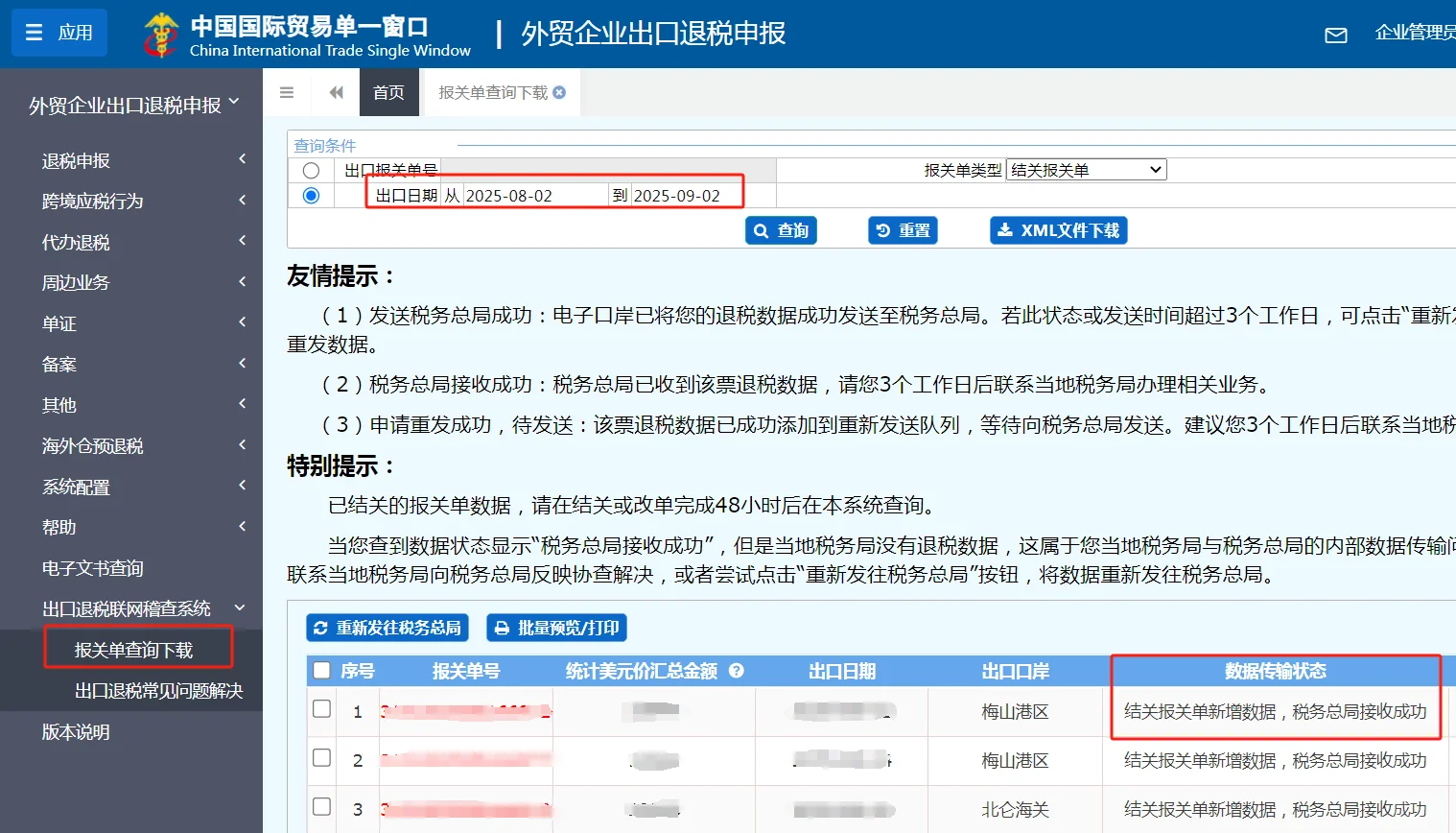Open the help tooltip beside 统计美元价汇总金额
Image resolution: width=1456 pixels, height=833 pixels.
click(x=736, y=672)
